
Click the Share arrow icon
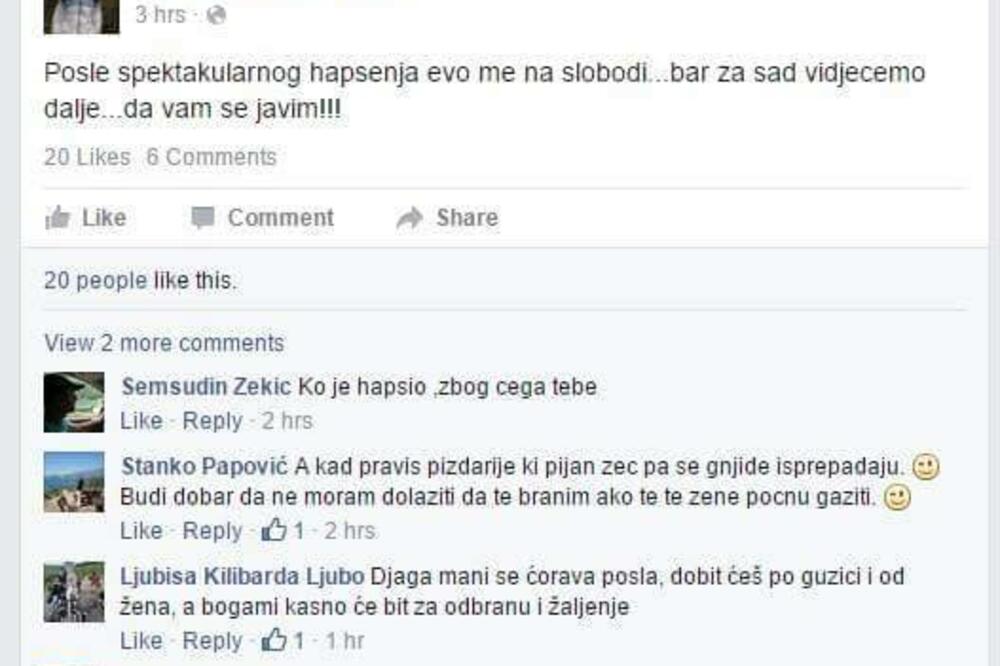pyautogui.click(x=410, y=218)
